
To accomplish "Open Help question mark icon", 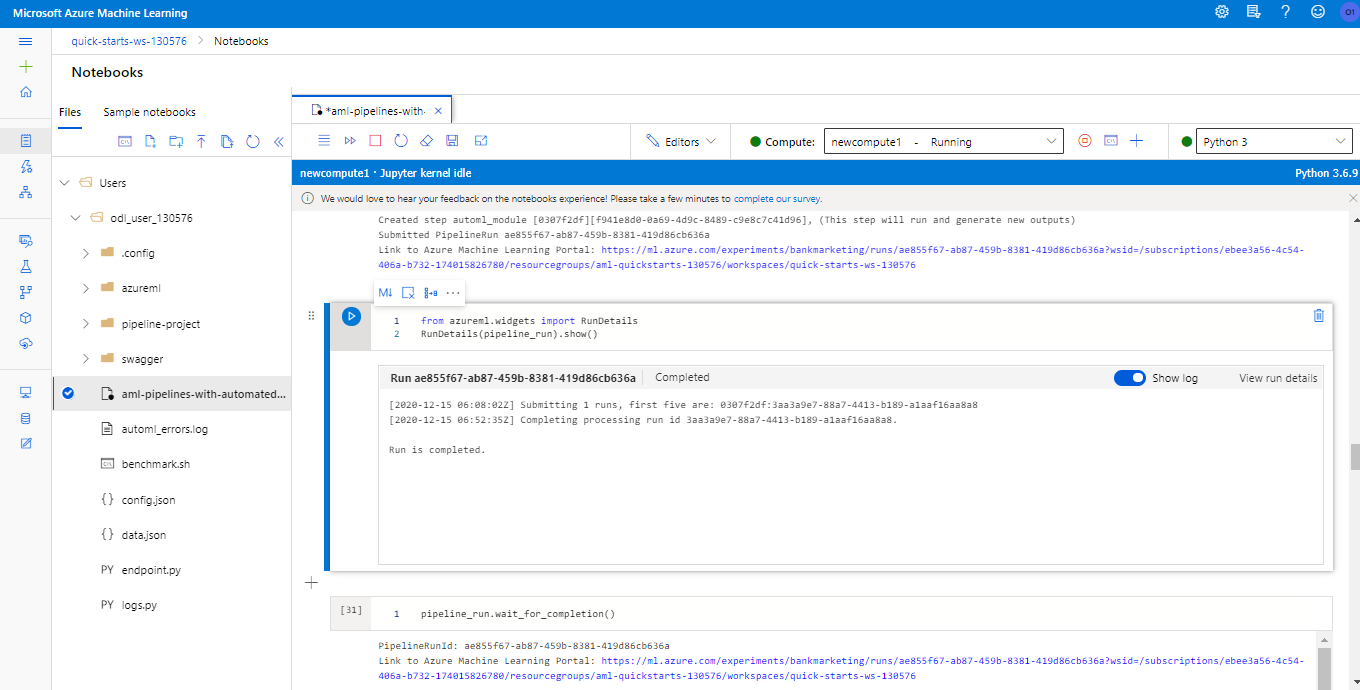I will click(x=1286, y=12).
